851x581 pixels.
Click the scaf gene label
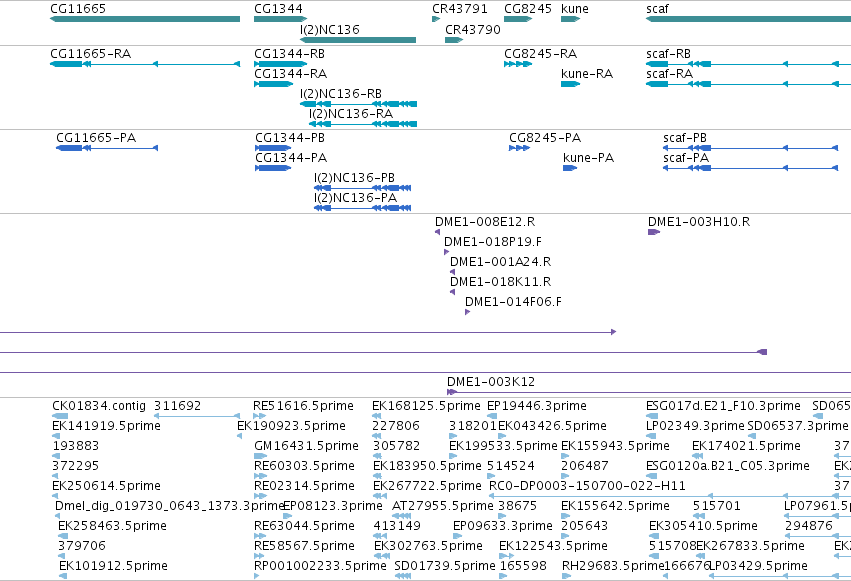pos(657,9)
